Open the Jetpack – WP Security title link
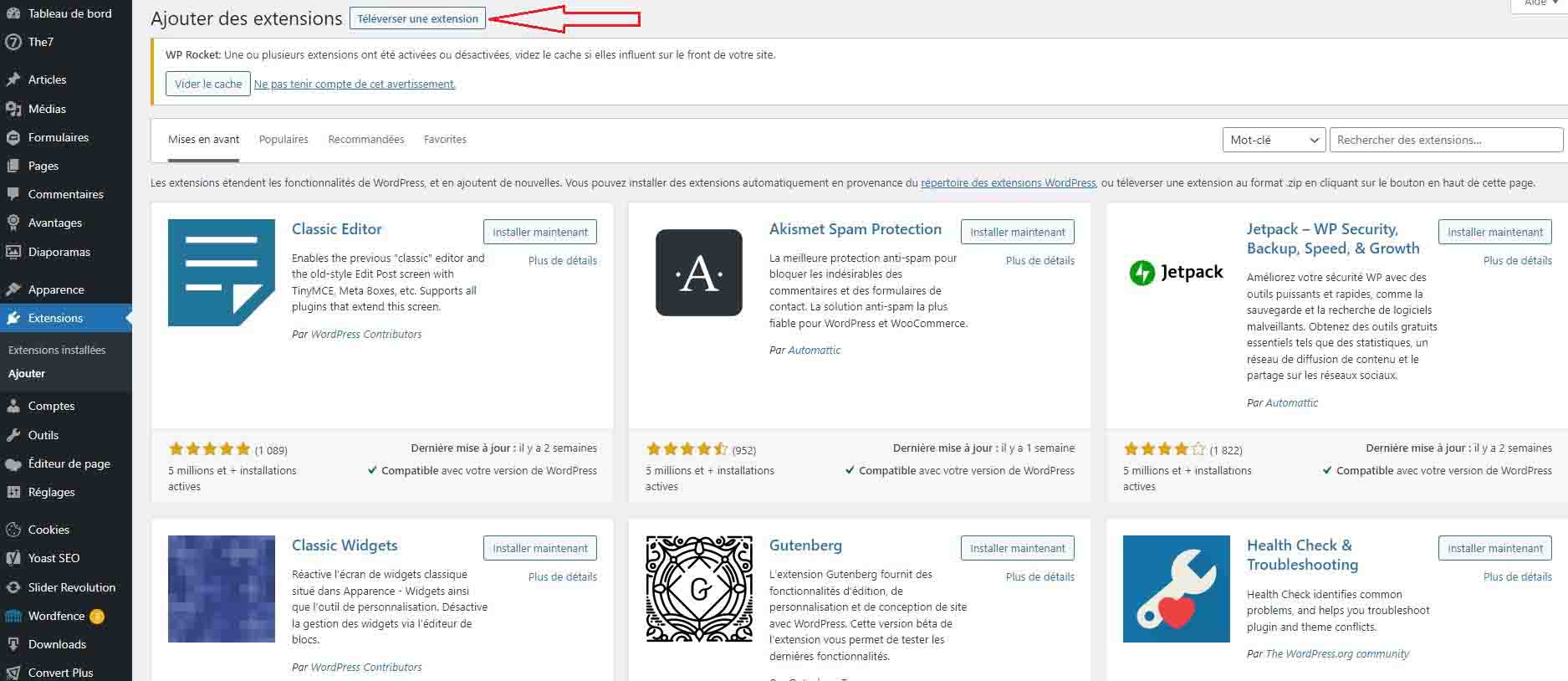Viewport: 1568px width, 681px height. click(1333, 238)
